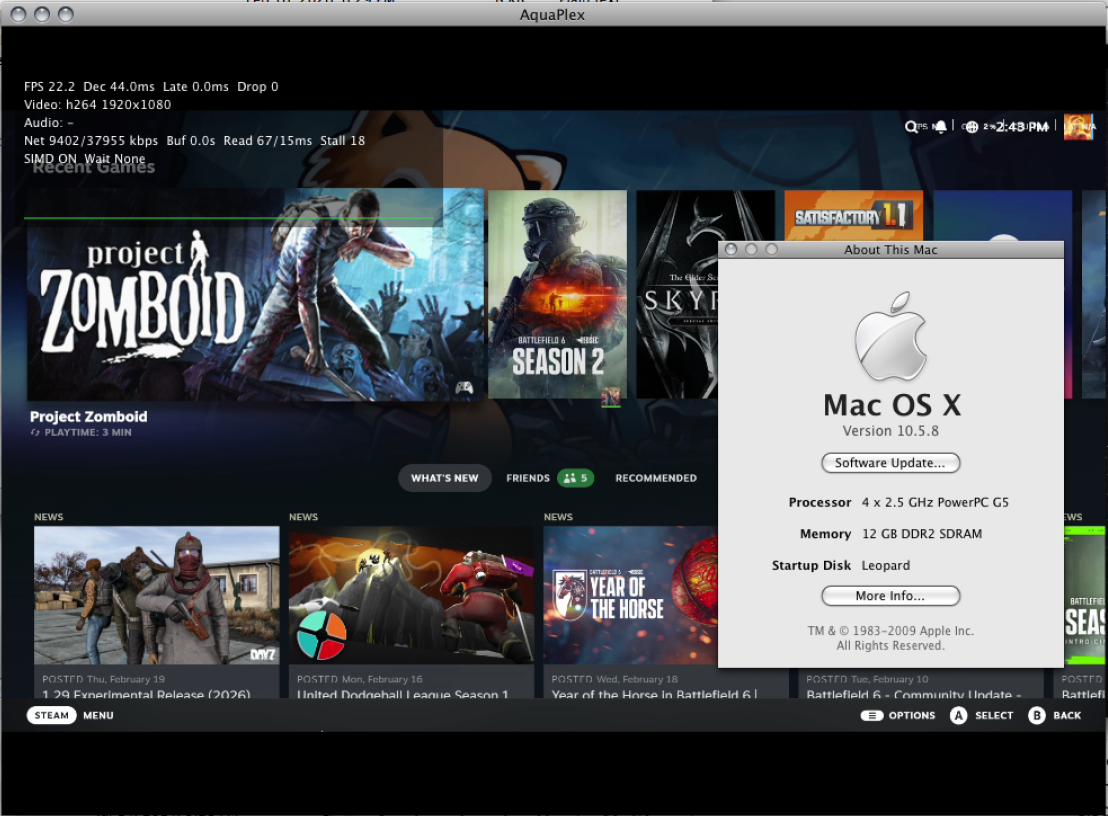Switch to the RECOMMENDED tab
The width and height of the screenshot is (1108, 816).
656,478
